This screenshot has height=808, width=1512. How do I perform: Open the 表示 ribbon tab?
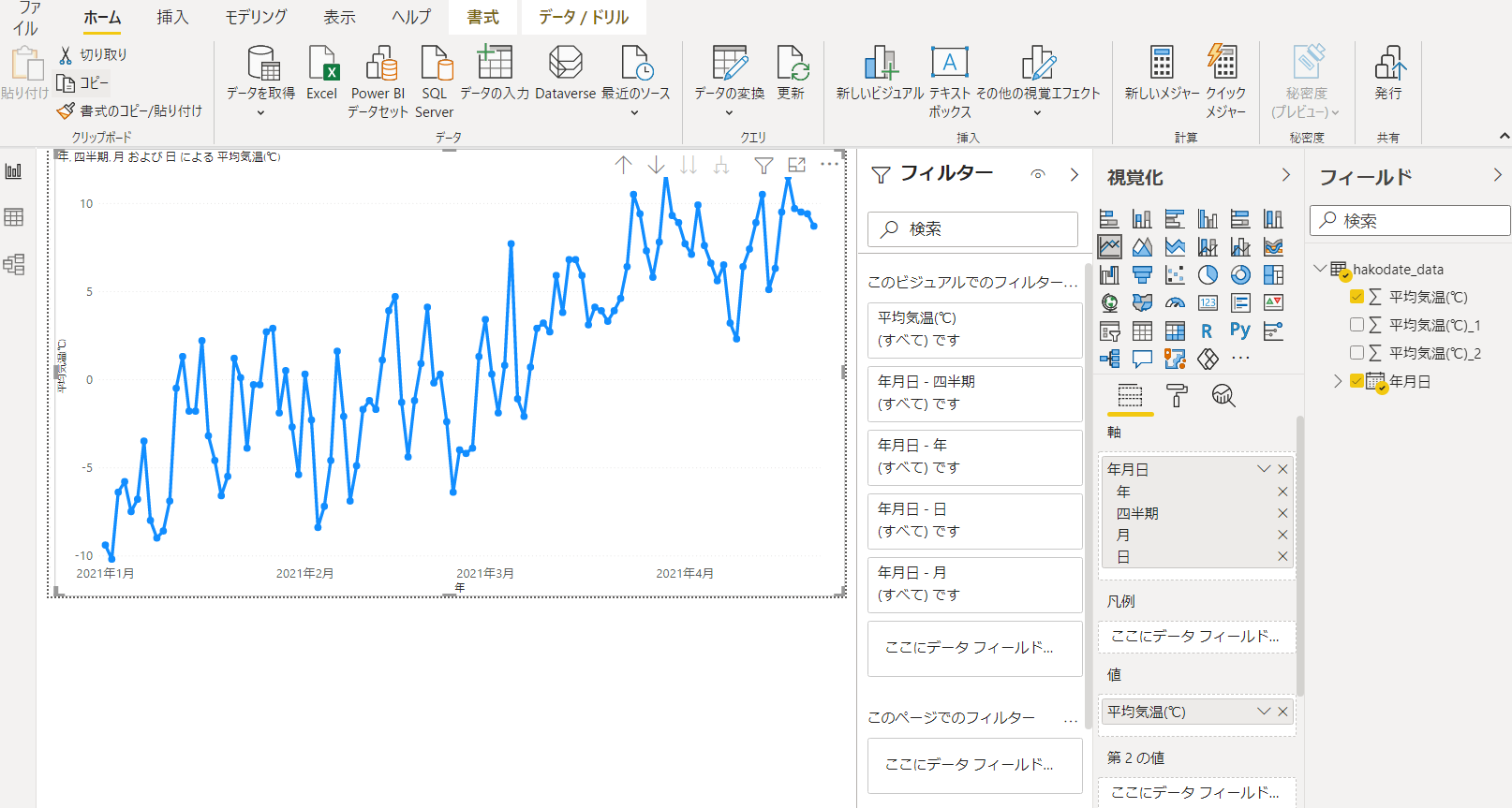point(339,18)
